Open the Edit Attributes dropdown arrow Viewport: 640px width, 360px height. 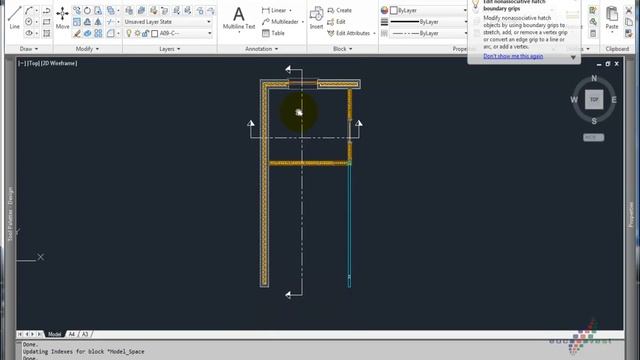[374, 33]
